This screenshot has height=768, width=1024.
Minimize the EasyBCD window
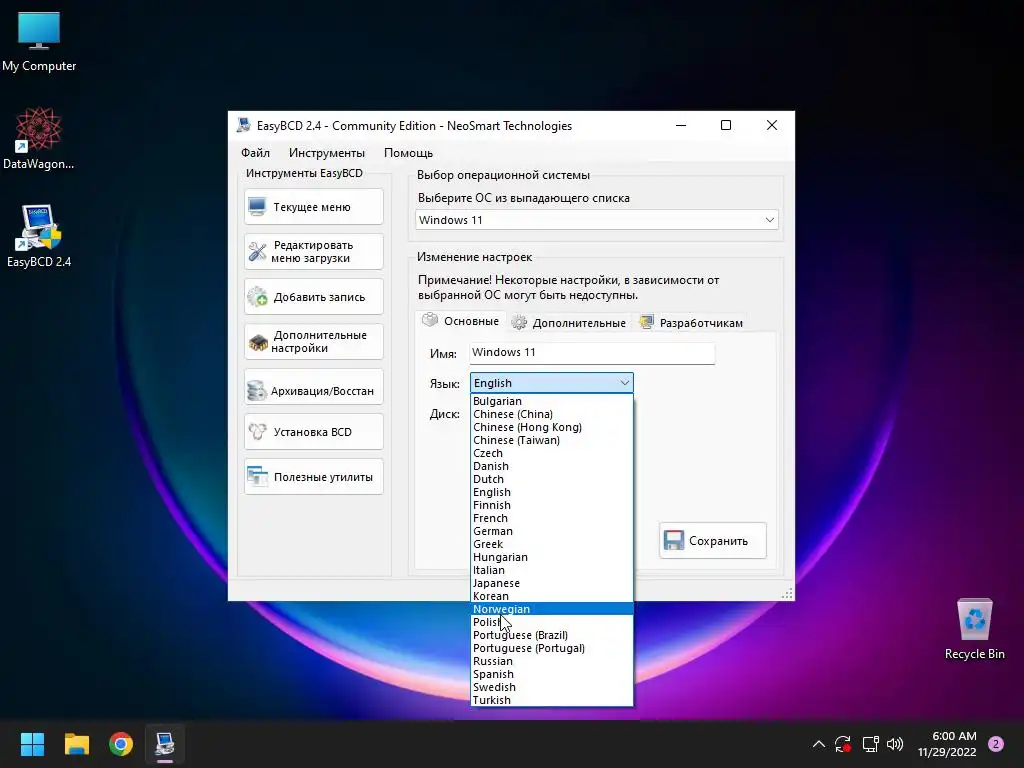pos(681,125)
